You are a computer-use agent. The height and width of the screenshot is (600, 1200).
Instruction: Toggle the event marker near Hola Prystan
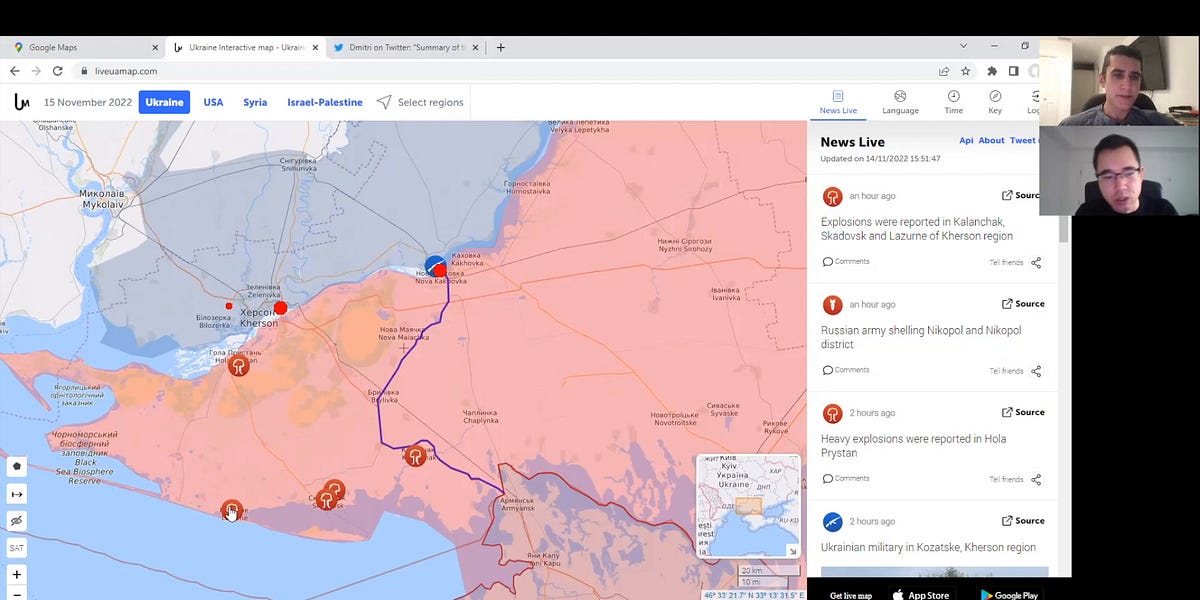click(238, 366)
